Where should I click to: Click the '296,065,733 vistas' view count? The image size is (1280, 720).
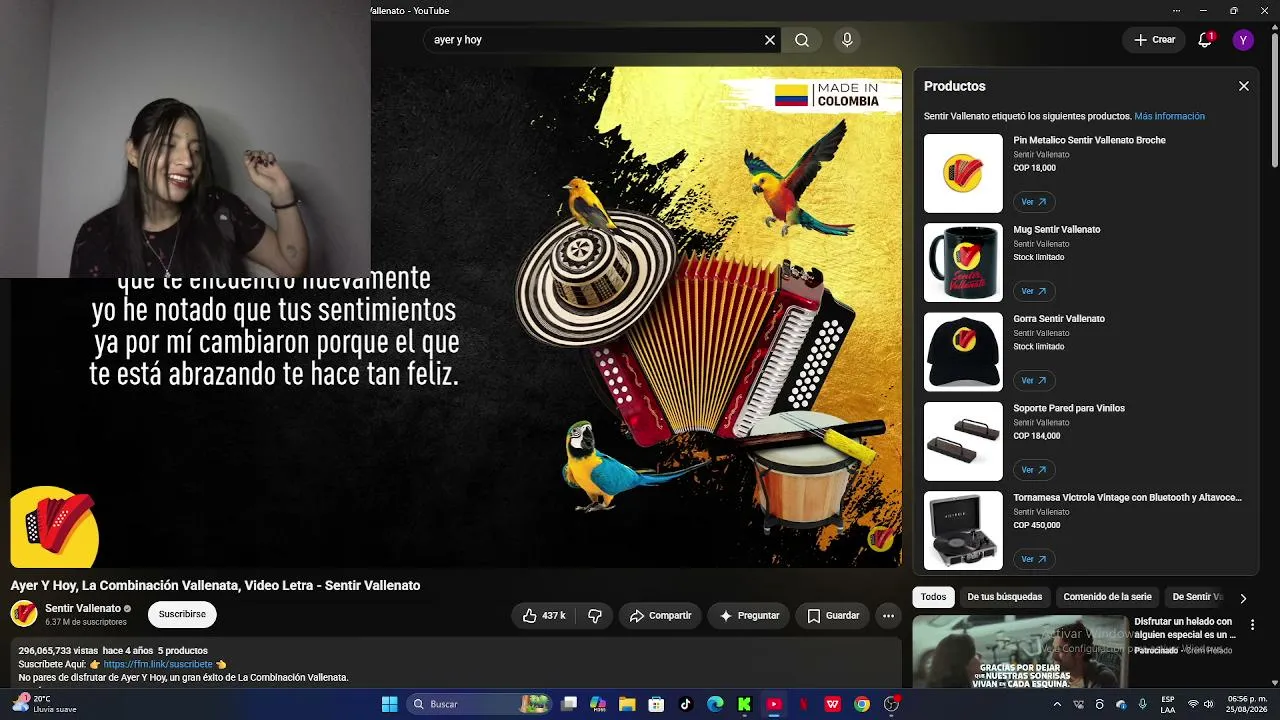pos(57,650)
